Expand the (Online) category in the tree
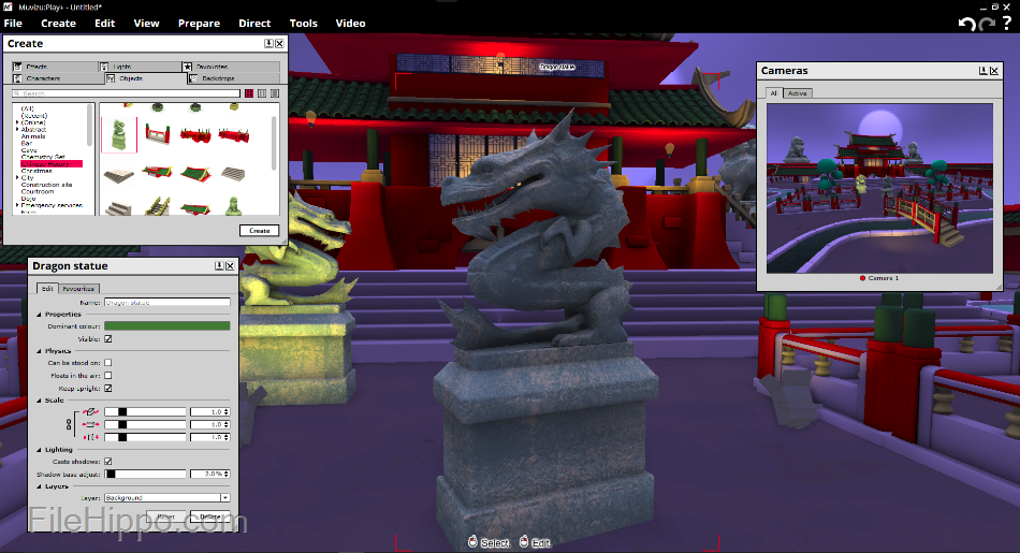 pyautogui.click(x=17, y=122)
